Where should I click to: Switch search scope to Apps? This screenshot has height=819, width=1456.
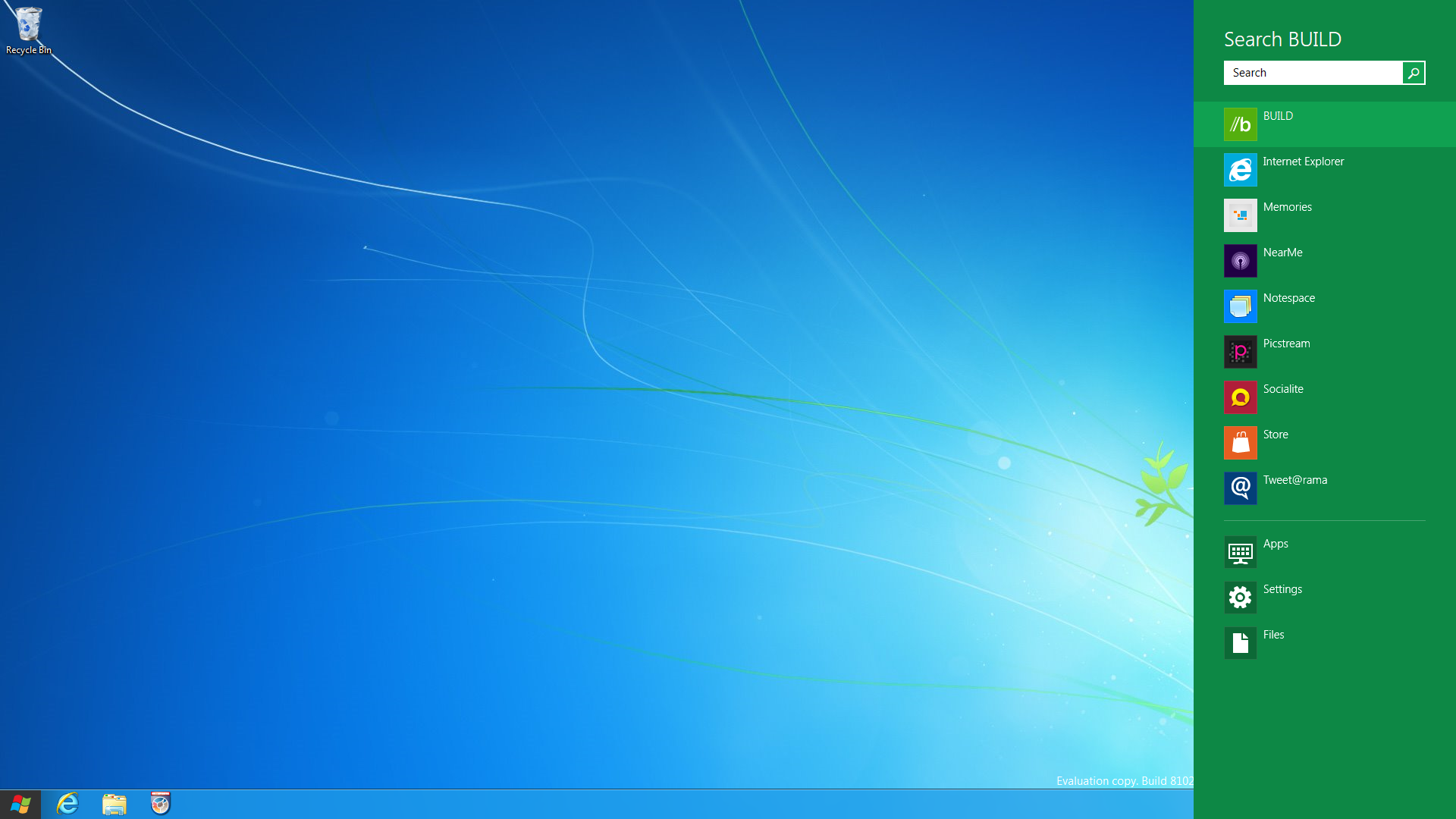pos(1240,552)
